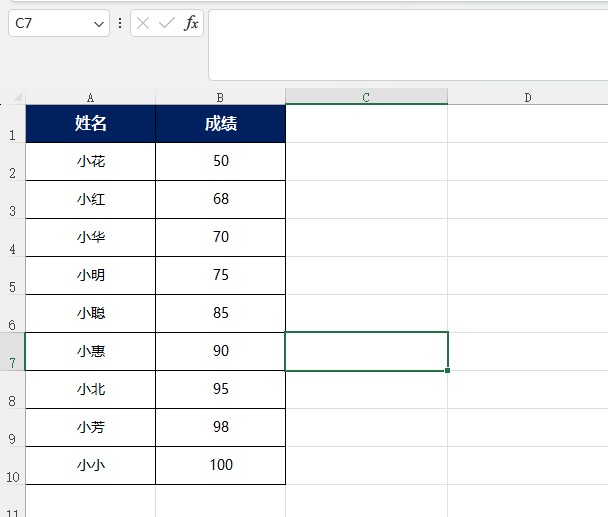This screenshot has height=517, width=608.
Task: Click the Name Box showing C7
Action: 59,23
